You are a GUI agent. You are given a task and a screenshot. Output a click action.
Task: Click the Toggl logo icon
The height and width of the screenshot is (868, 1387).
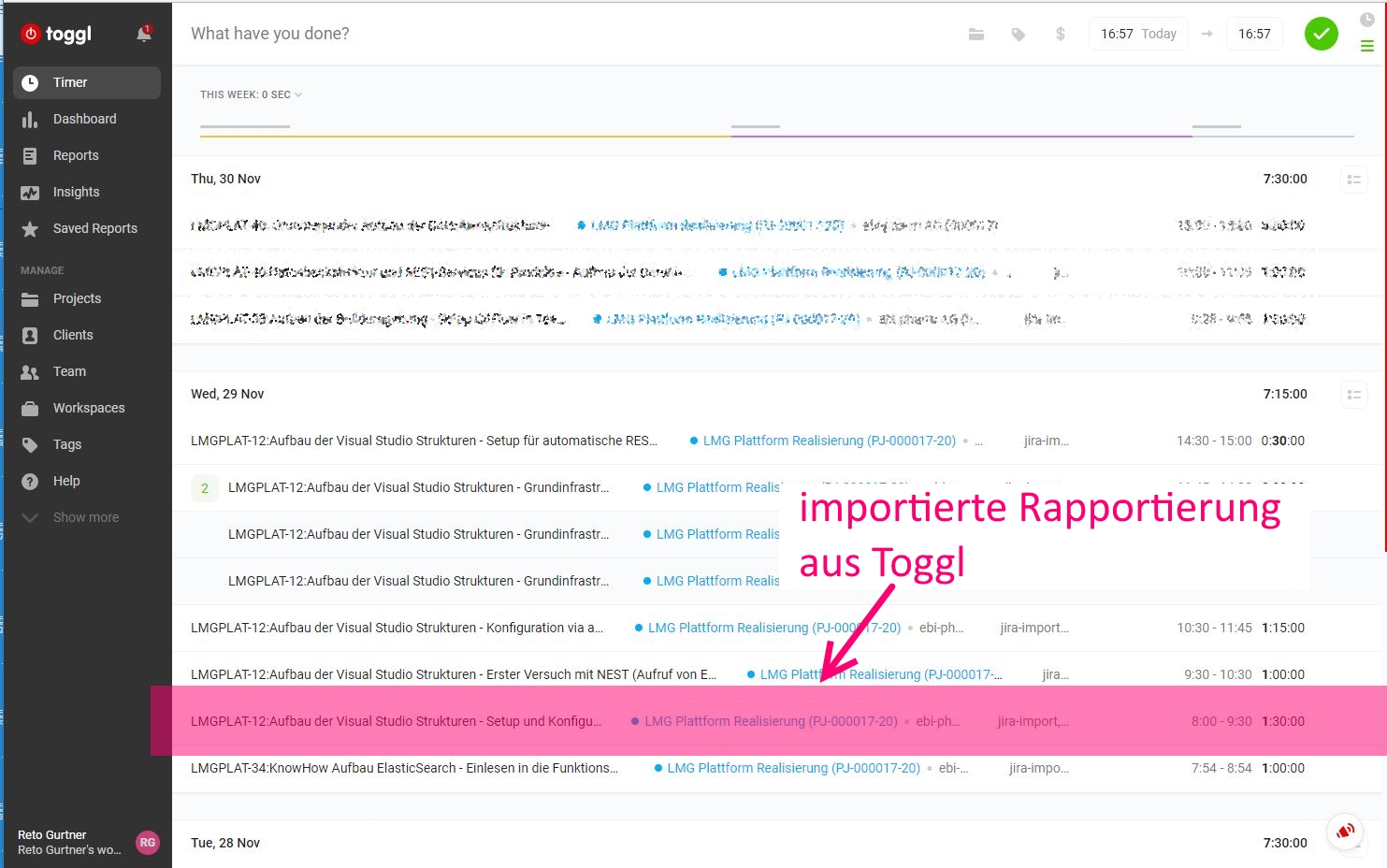pos(31,34)
